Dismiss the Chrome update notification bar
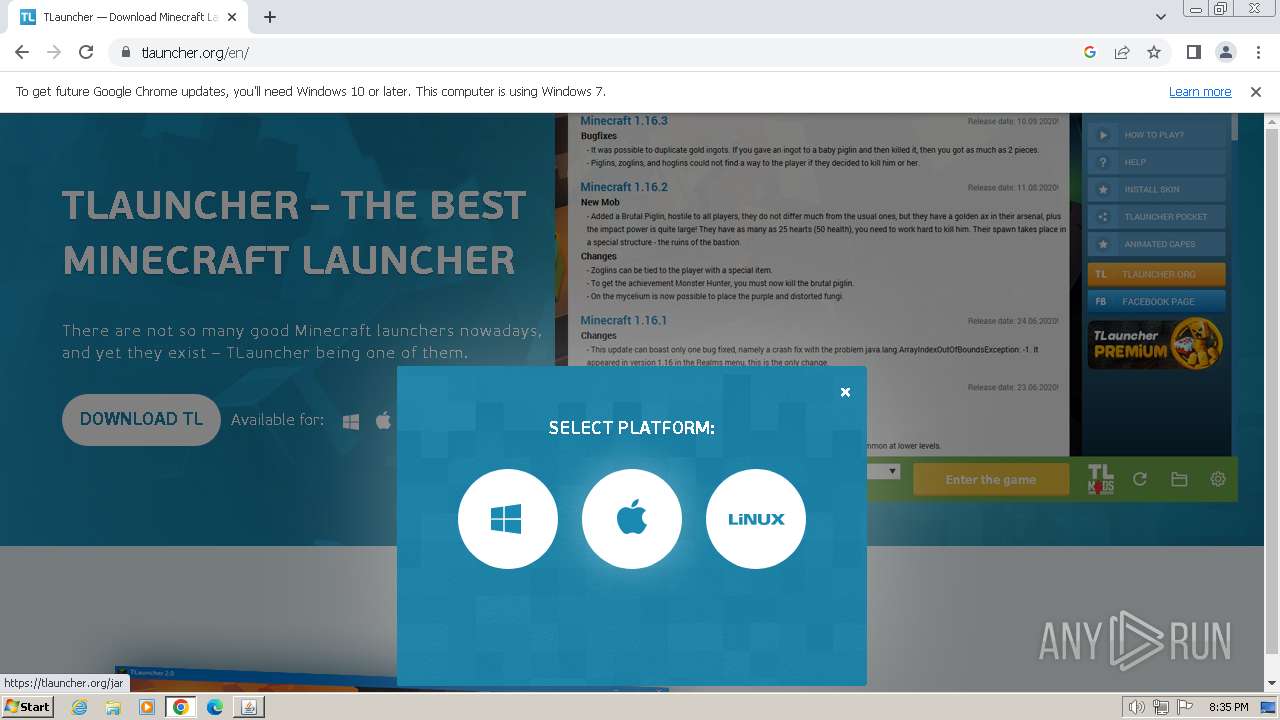Screen dimensions: 1280x720 (1256, 91)
